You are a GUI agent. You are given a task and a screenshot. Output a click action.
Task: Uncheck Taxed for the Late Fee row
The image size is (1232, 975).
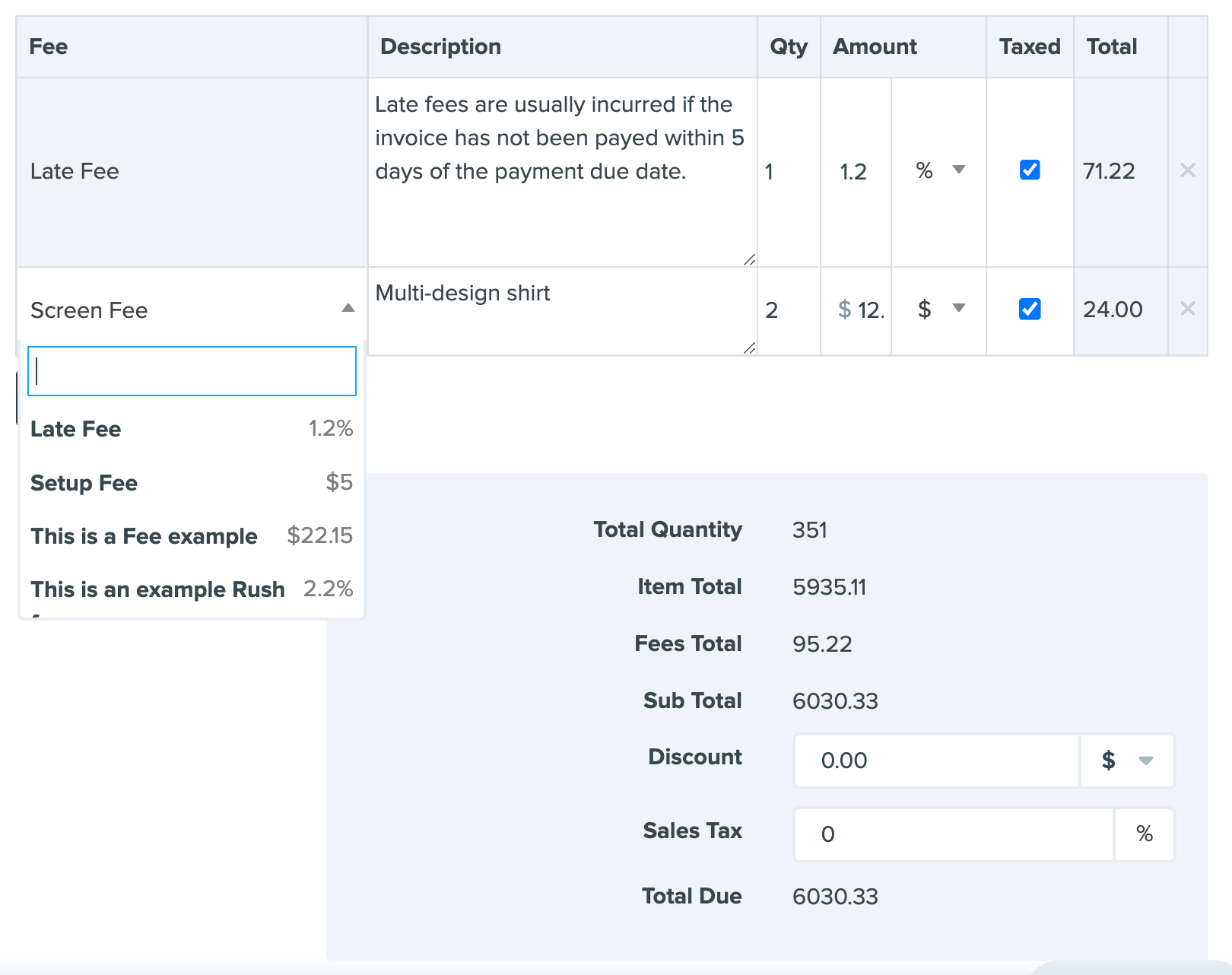coord(1030,170)
